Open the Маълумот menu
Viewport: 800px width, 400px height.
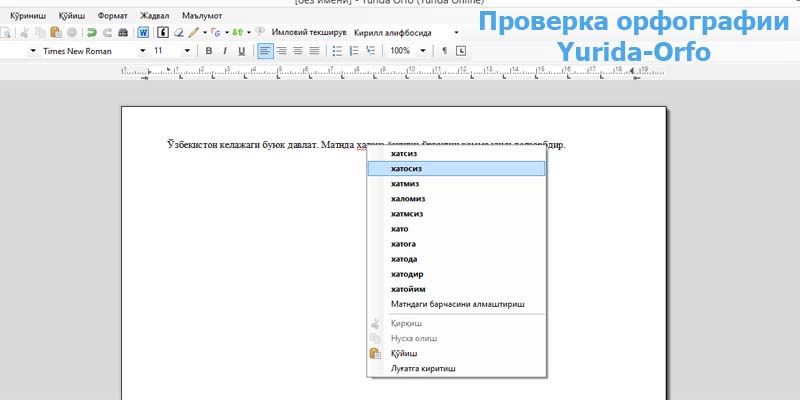click(202, 16)
